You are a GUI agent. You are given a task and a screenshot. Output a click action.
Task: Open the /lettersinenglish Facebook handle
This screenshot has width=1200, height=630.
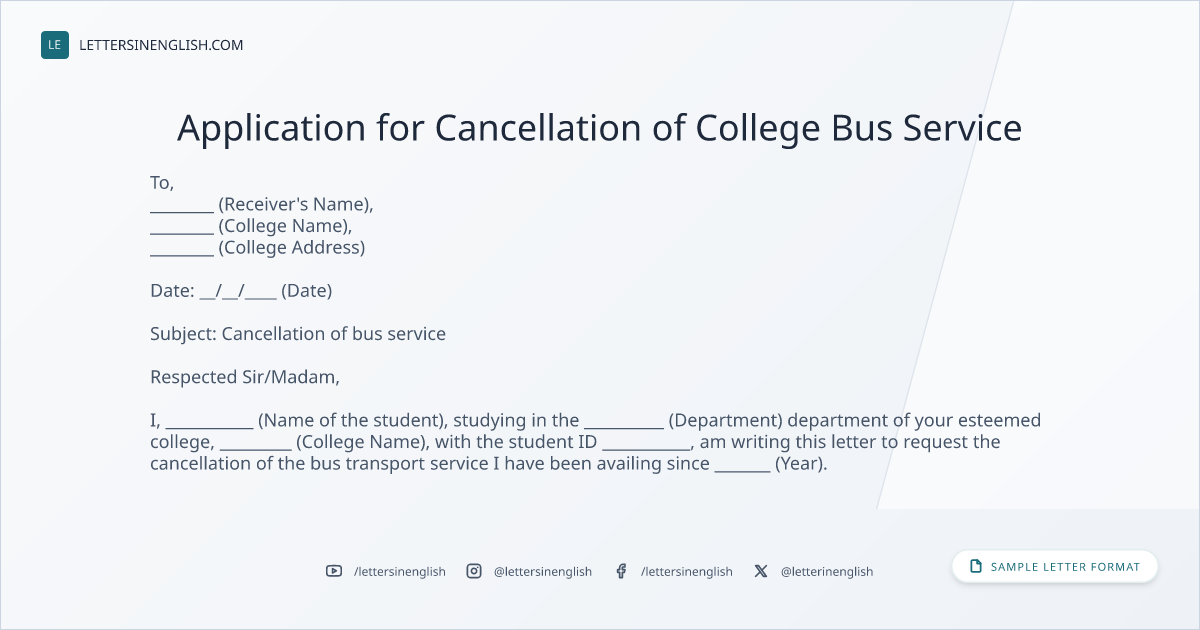687,571
